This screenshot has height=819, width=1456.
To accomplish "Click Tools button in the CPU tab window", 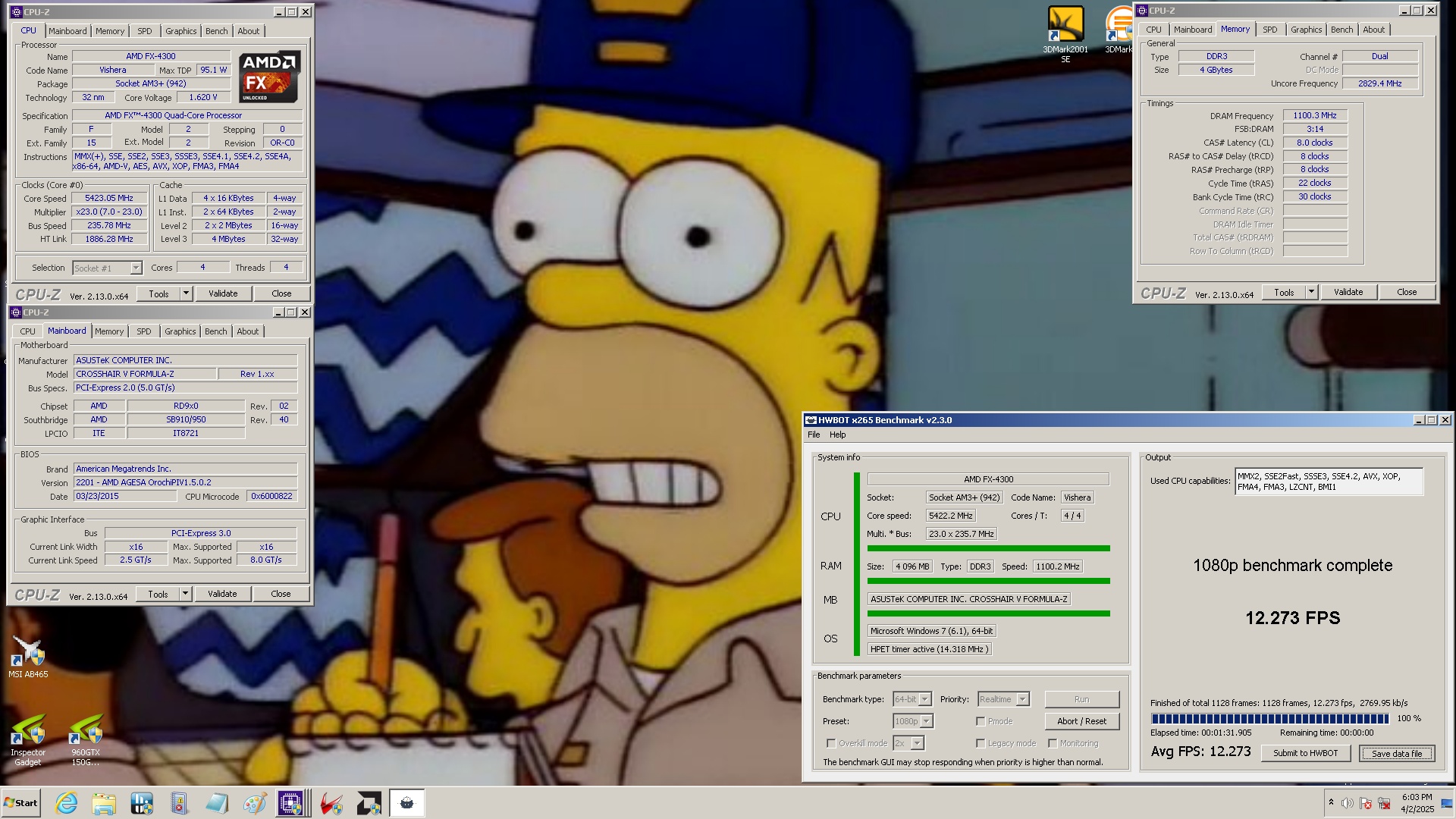I will click(x=158, y=293).
